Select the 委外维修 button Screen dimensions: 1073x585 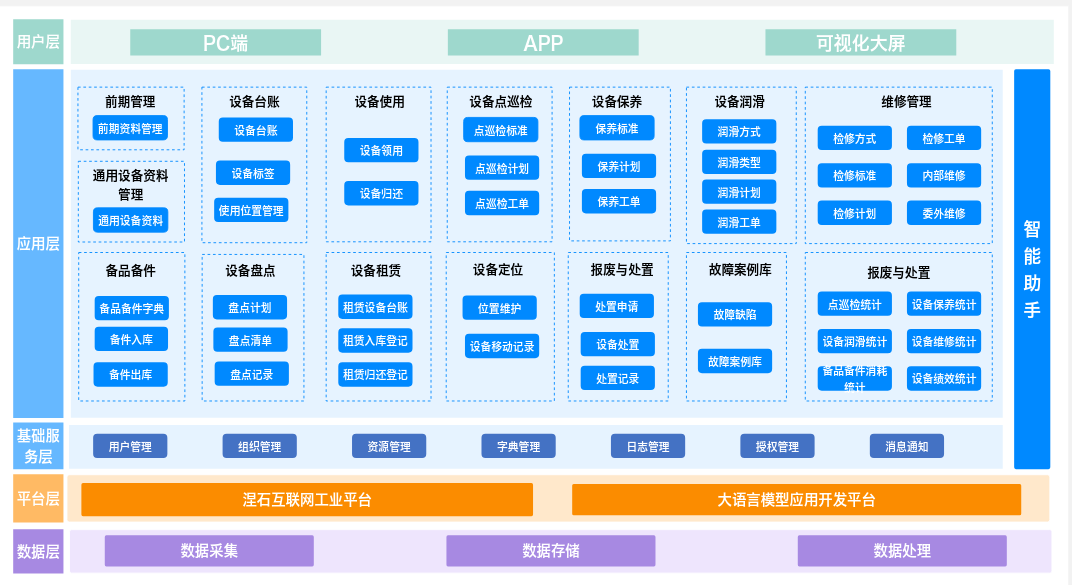(944, 213)
